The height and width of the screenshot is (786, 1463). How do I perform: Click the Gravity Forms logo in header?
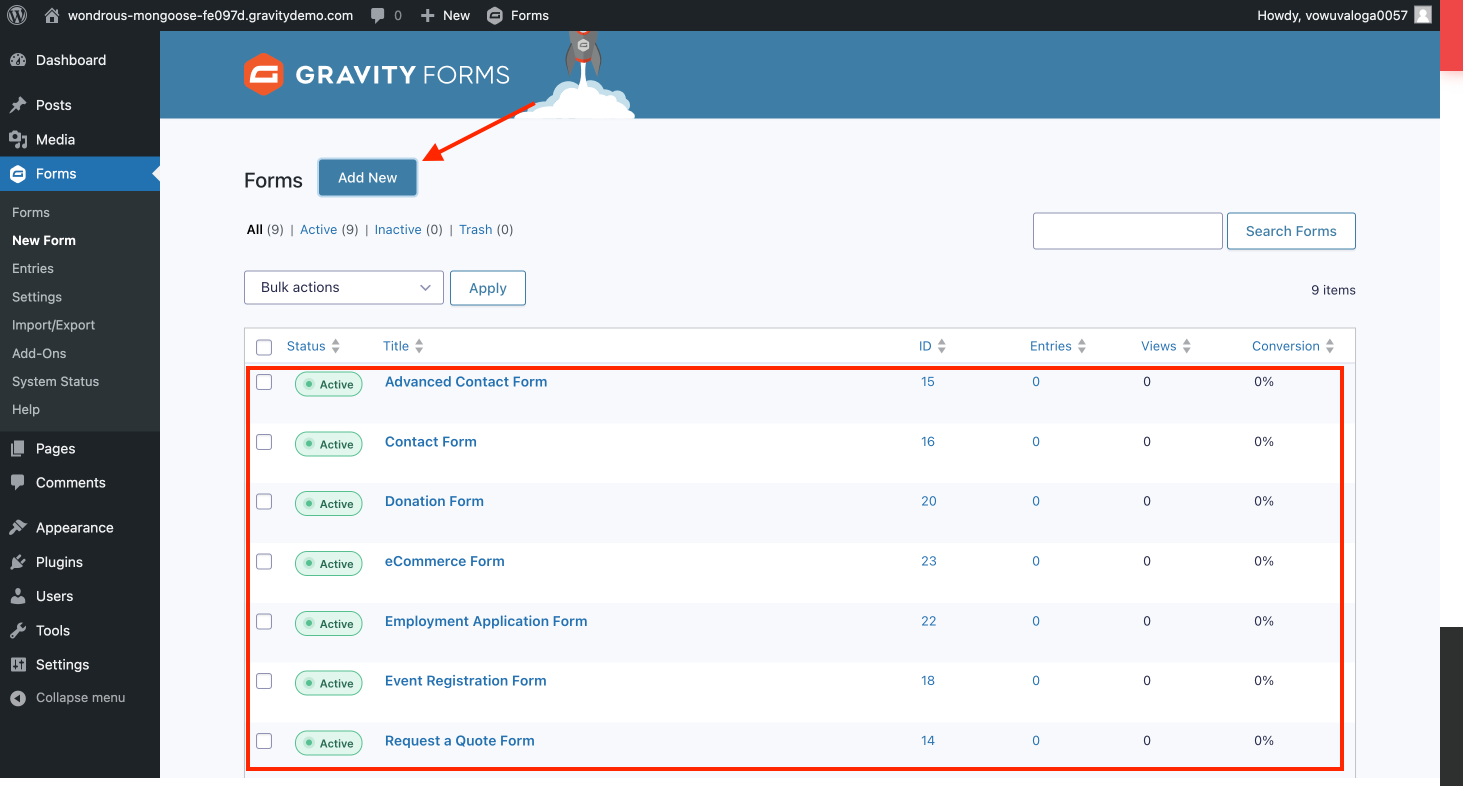(x=377, y=75)
